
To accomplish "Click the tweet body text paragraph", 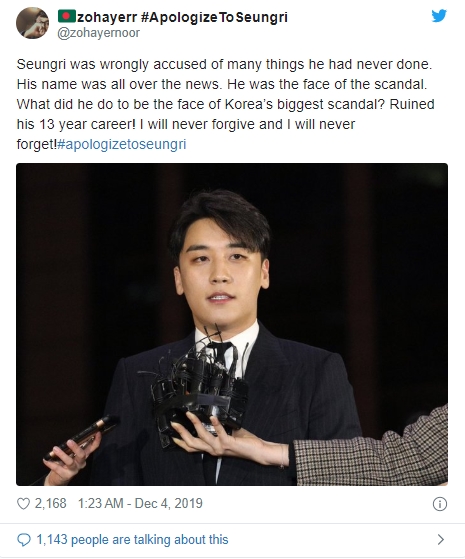I will 225,104.
